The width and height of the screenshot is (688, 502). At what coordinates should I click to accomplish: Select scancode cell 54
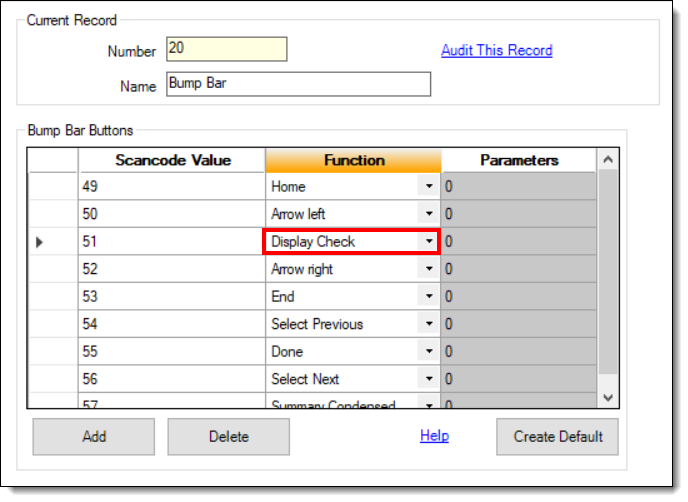coord(172,324)
